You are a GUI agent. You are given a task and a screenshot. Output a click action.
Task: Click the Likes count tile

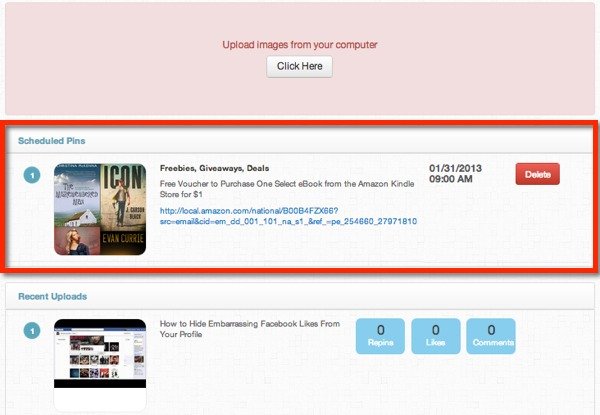pyautogui.click(x=435, y=336)
